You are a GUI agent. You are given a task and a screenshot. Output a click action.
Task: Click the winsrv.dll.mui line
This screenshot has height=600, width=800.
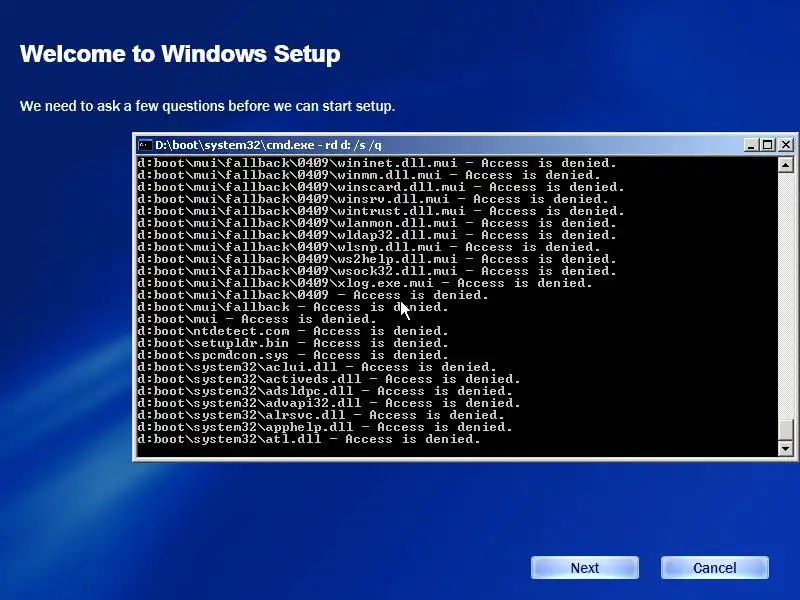point(373,199)
